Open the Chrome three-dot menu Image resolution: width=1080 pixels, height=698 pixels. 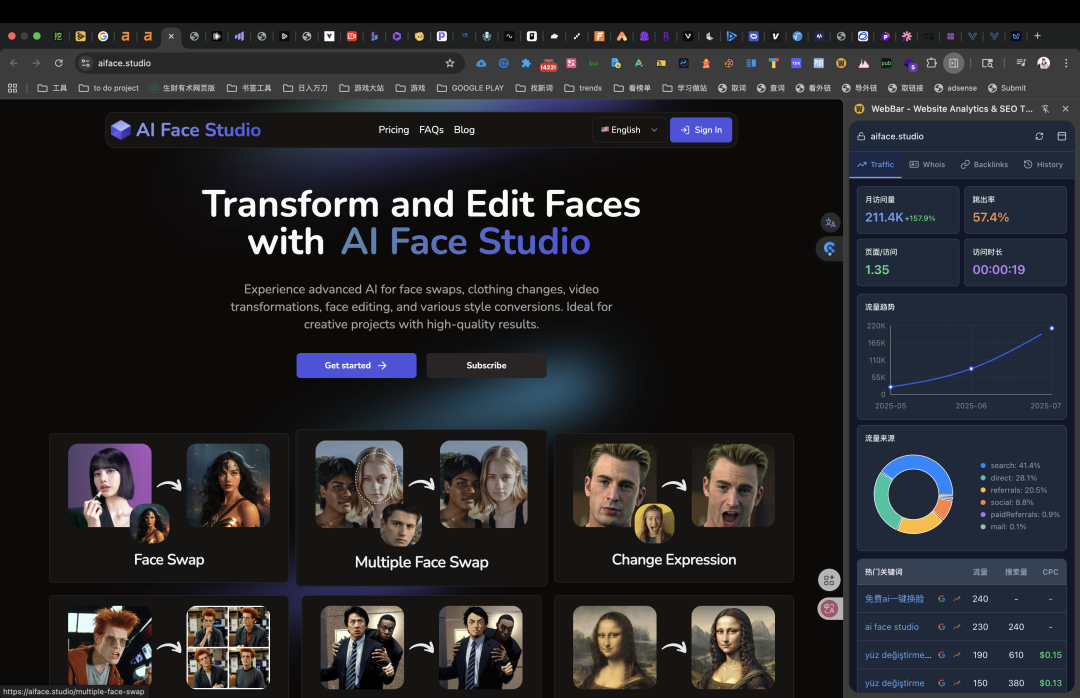pos(1066,63)
